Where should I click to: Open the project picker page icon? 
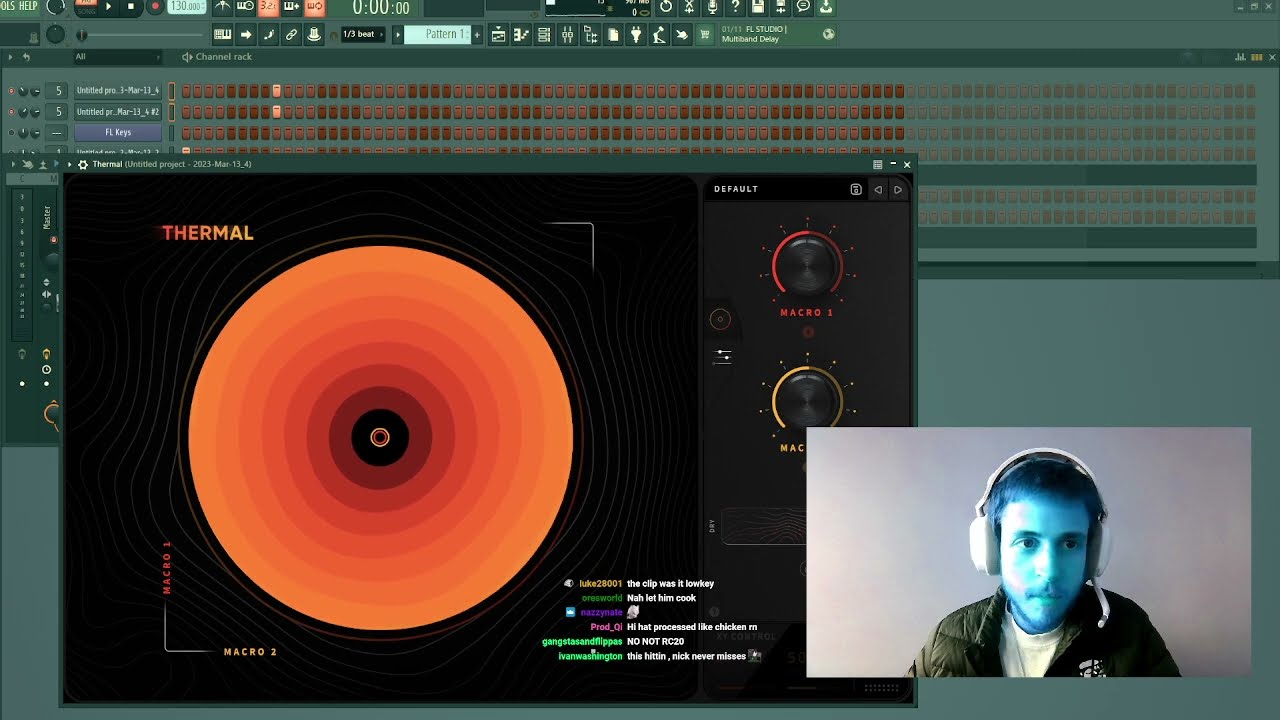click(x=613, y=34)
